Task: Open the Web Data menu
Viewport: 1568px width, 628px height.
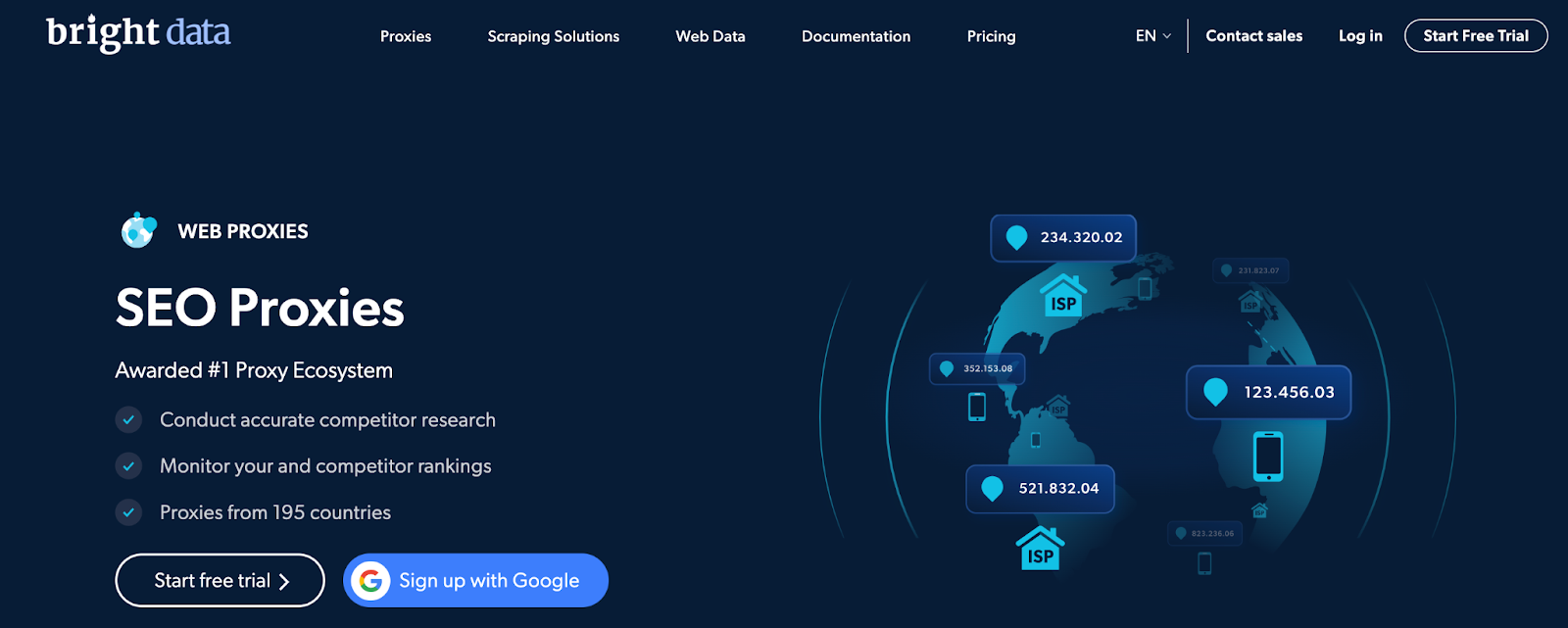Action: [x=710, y=36]
